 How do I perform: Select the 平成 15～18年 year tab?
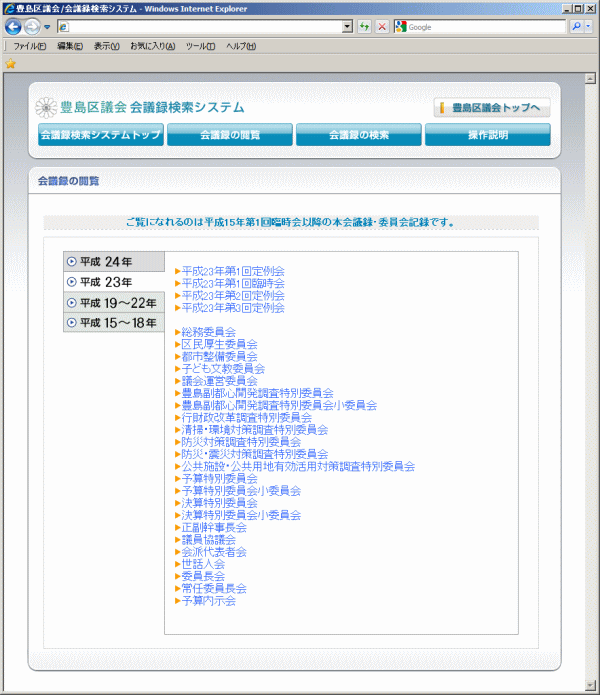tap(114, 323)
